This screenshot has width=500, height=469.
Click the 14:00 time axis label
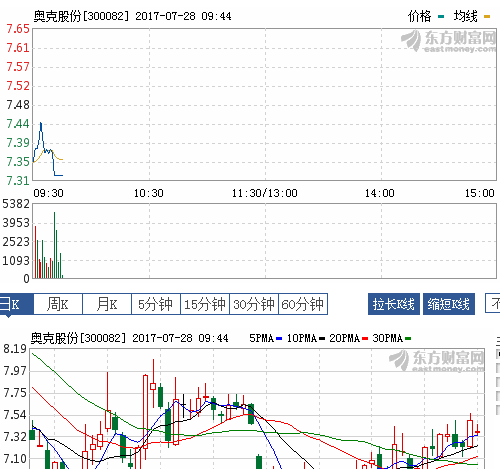coord(380,193)
